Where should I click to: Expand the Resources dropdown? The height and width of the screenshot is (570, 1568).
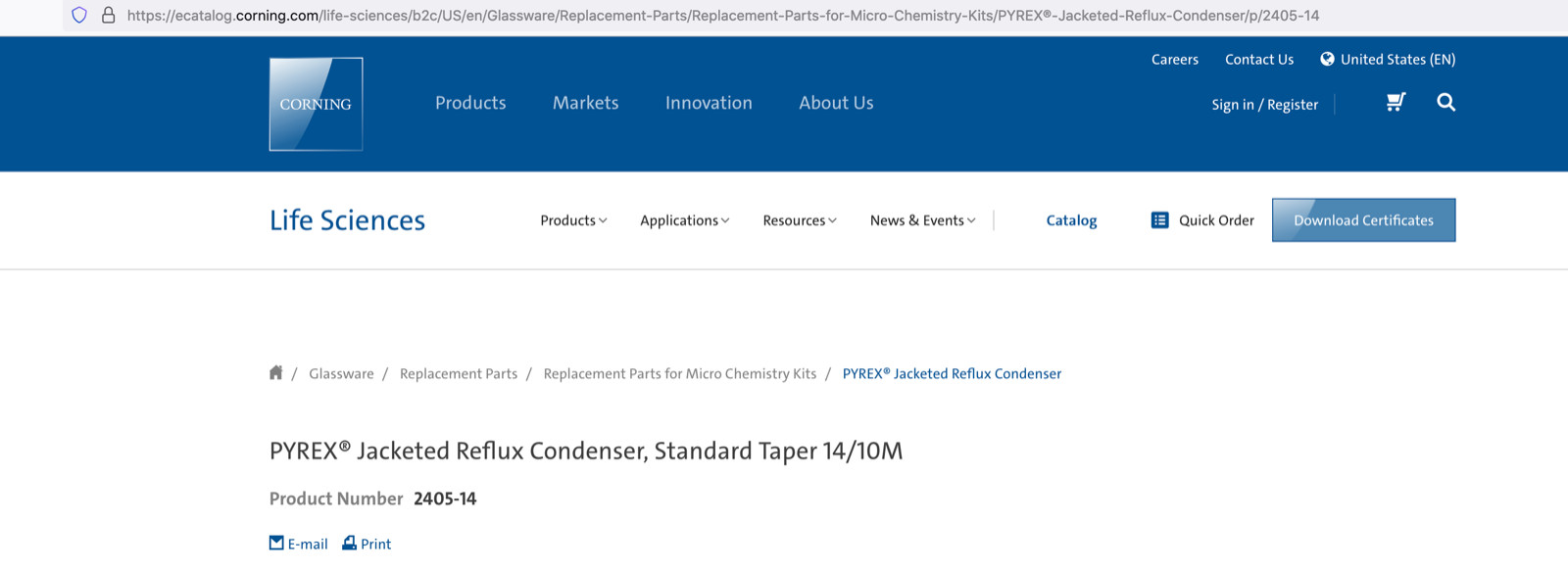click(800, 220)
